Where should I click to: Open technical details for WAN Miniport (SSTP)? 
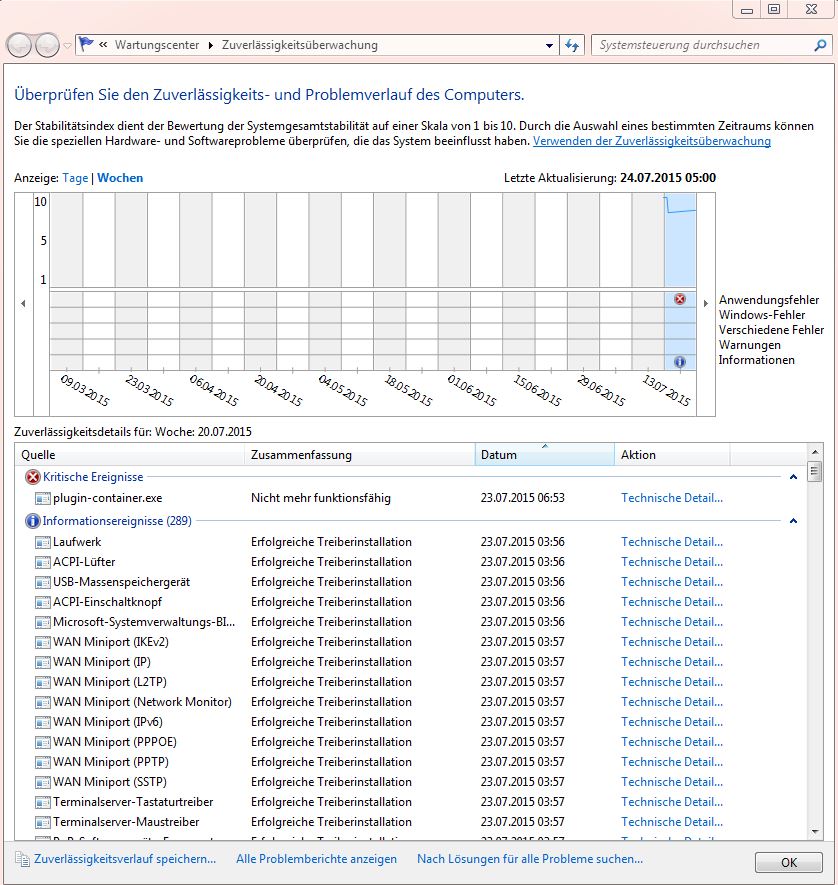(672, 782)
